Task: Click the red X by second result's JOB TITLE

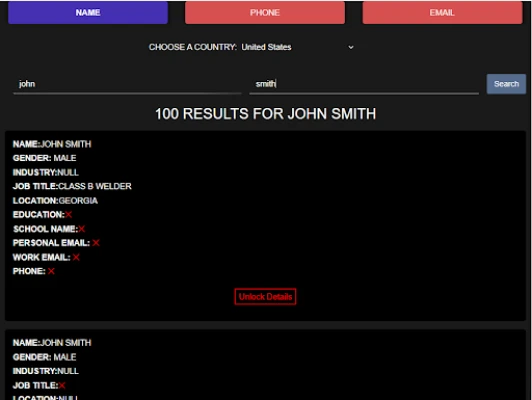Action: [62, 385]
